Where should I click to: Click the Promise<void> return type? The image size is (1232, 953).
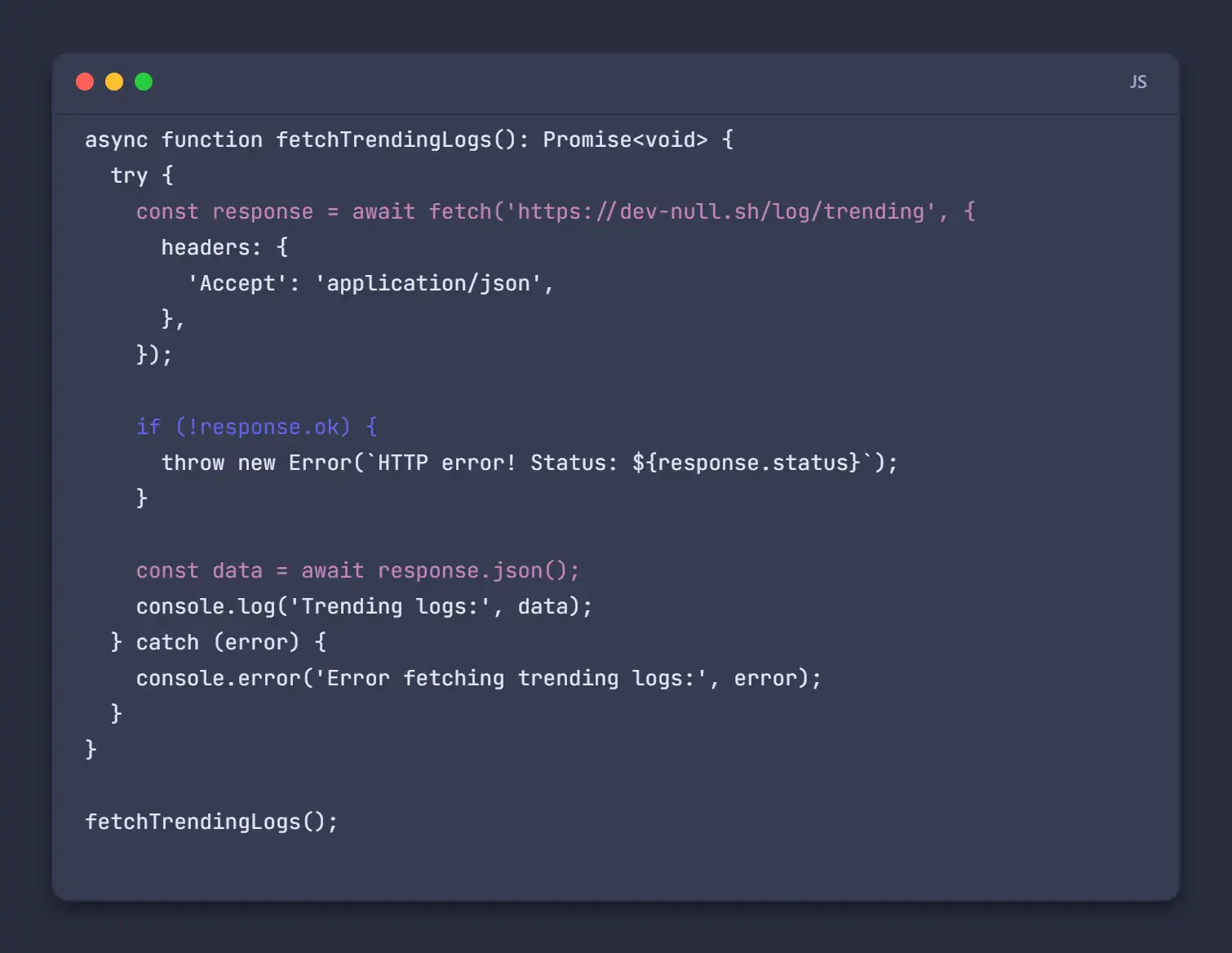pos(625,140)
